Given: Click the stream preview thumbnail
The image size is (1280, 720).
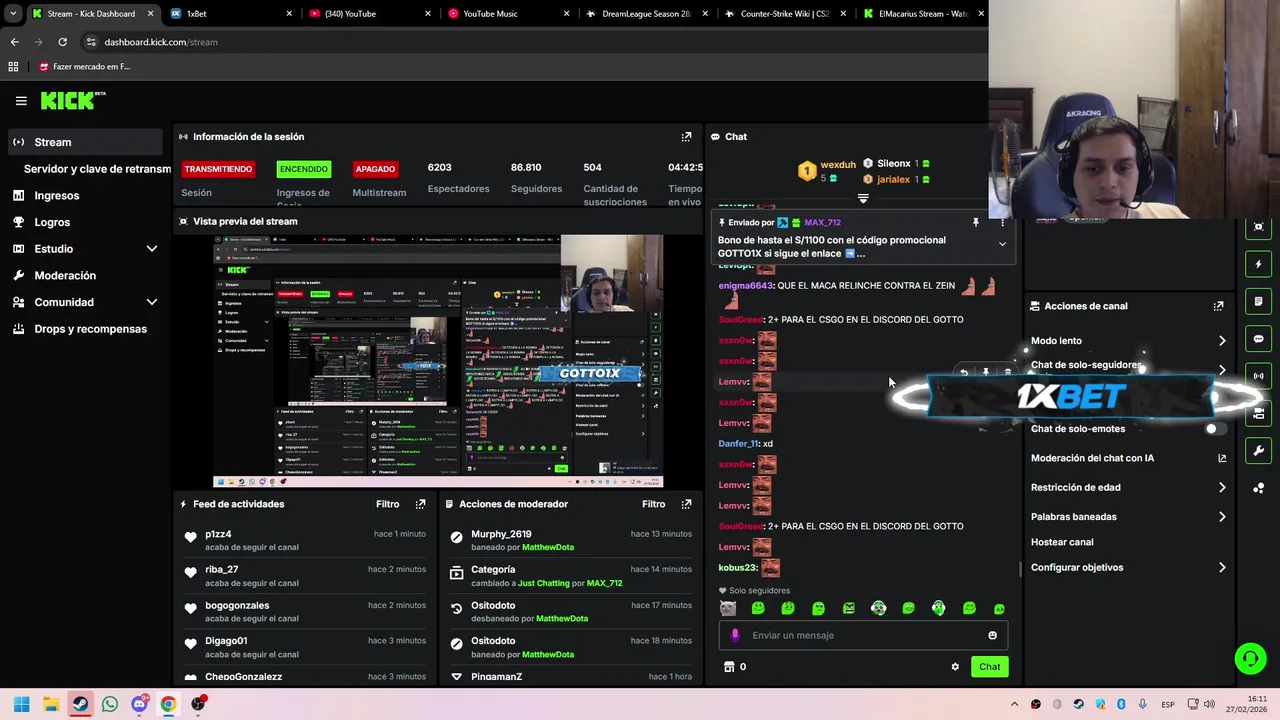Looking at the screenshot, I should 438,361.
